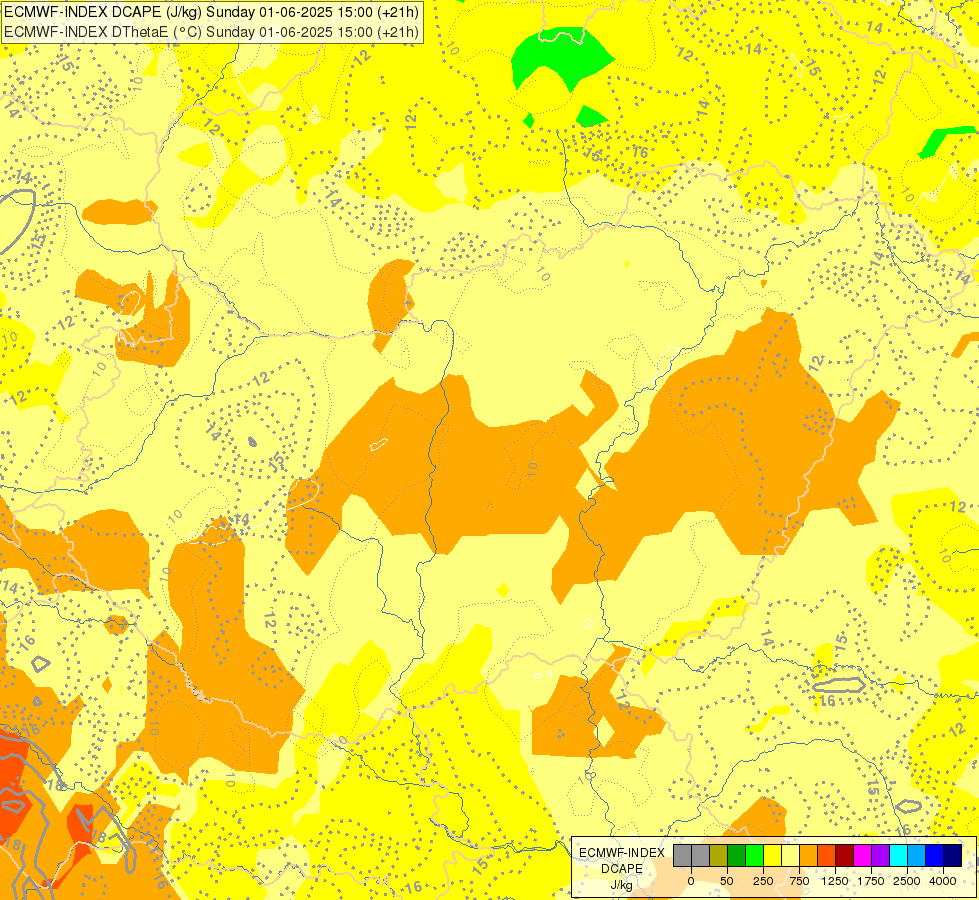This screenshot has width=979, height=900.
Task: Click the legend value 1250
Action: tap(835, 881)
